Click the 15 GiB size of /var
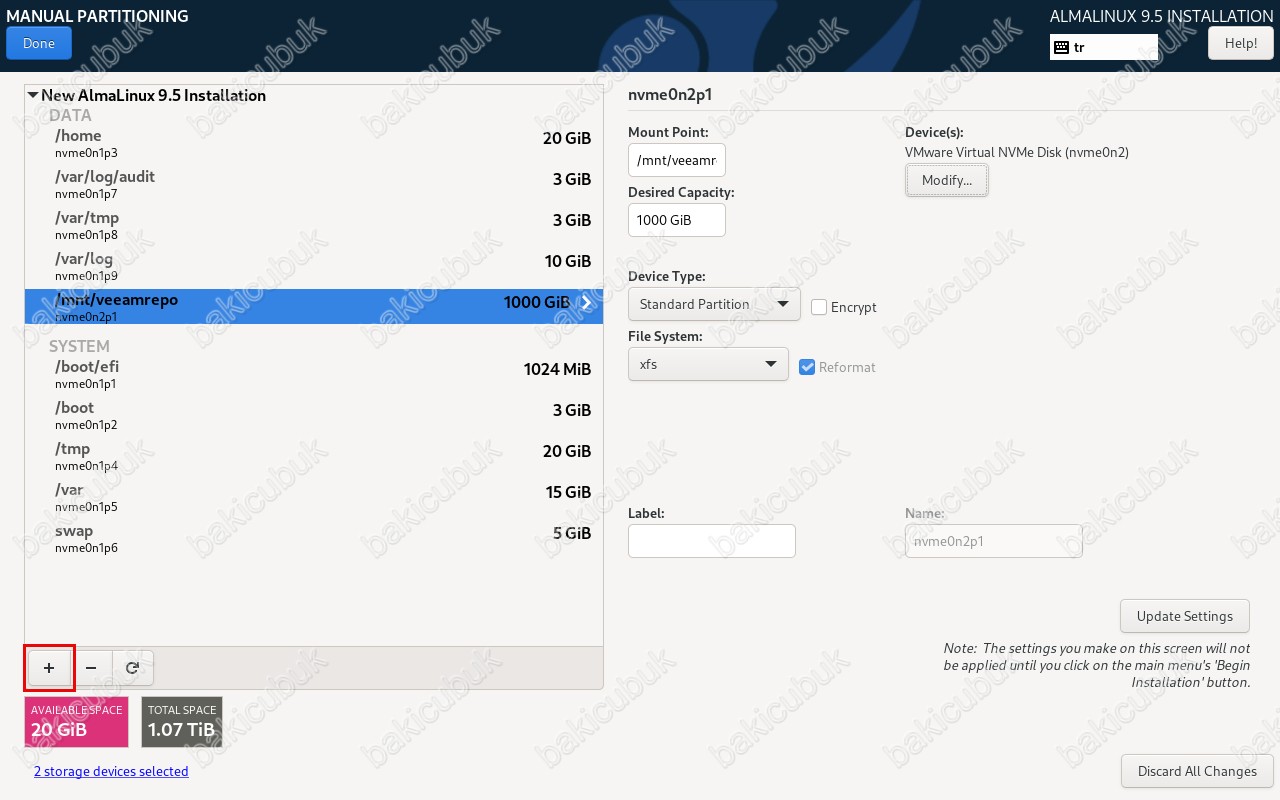The width and height of the screenshot is (1280, 800). [567, 492]
